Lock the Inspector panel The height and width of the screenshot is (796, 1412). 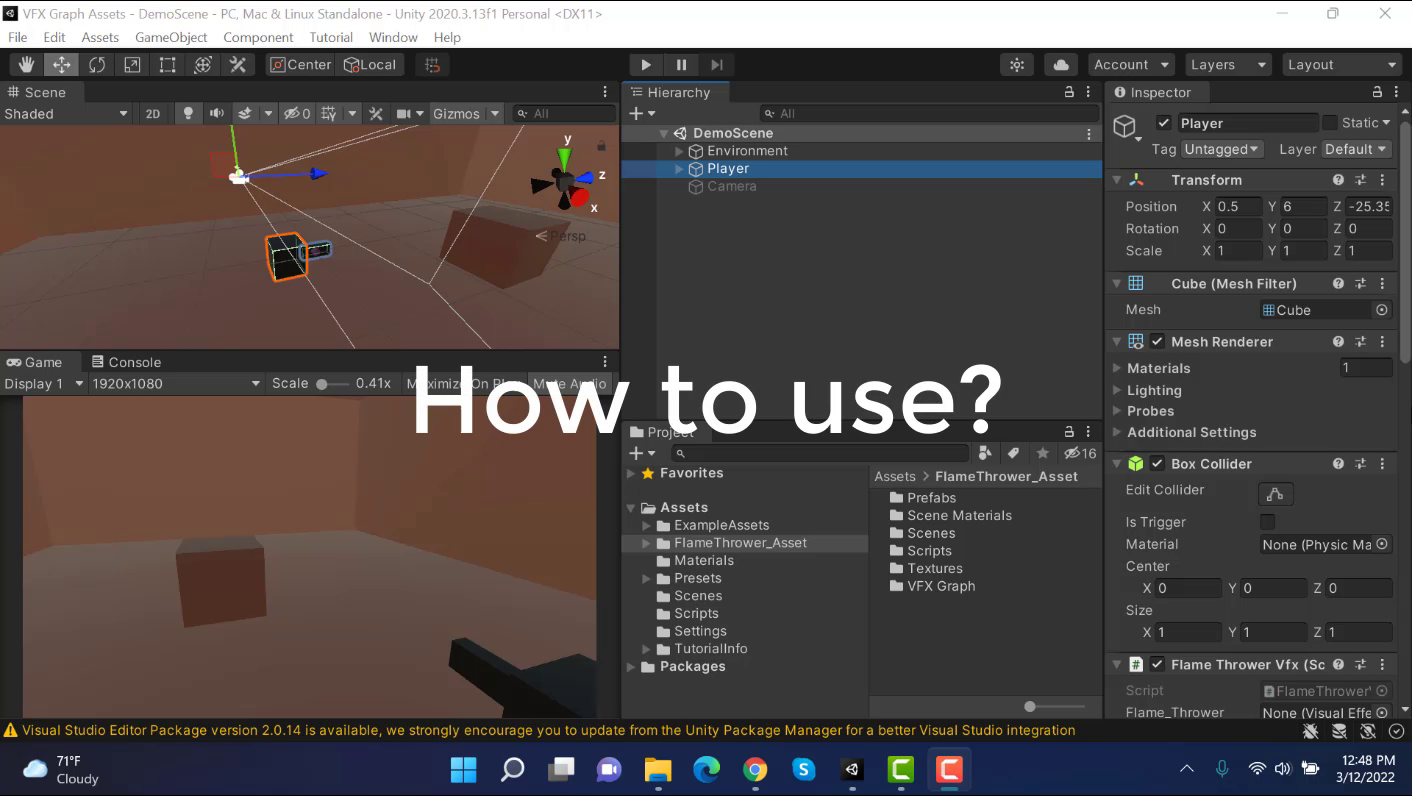tap(1377, 92)
